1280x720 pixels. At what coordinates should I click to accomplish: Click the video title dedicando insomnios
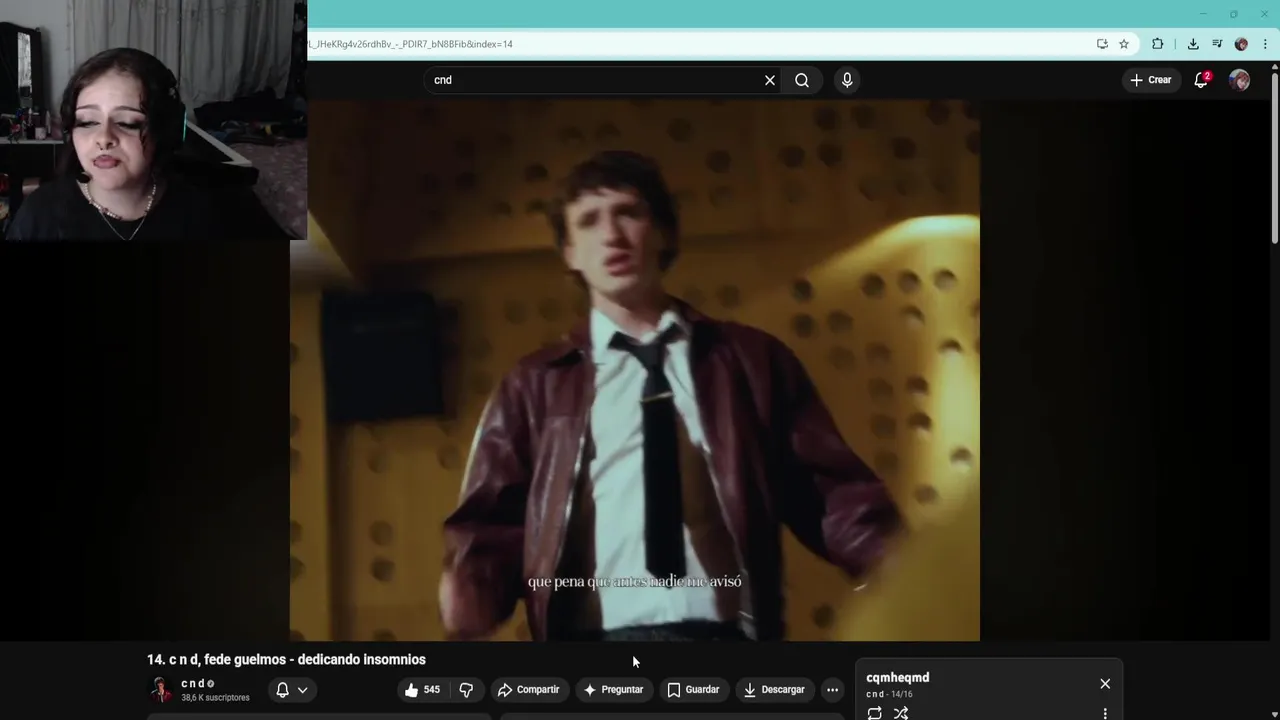pos(286,659)
